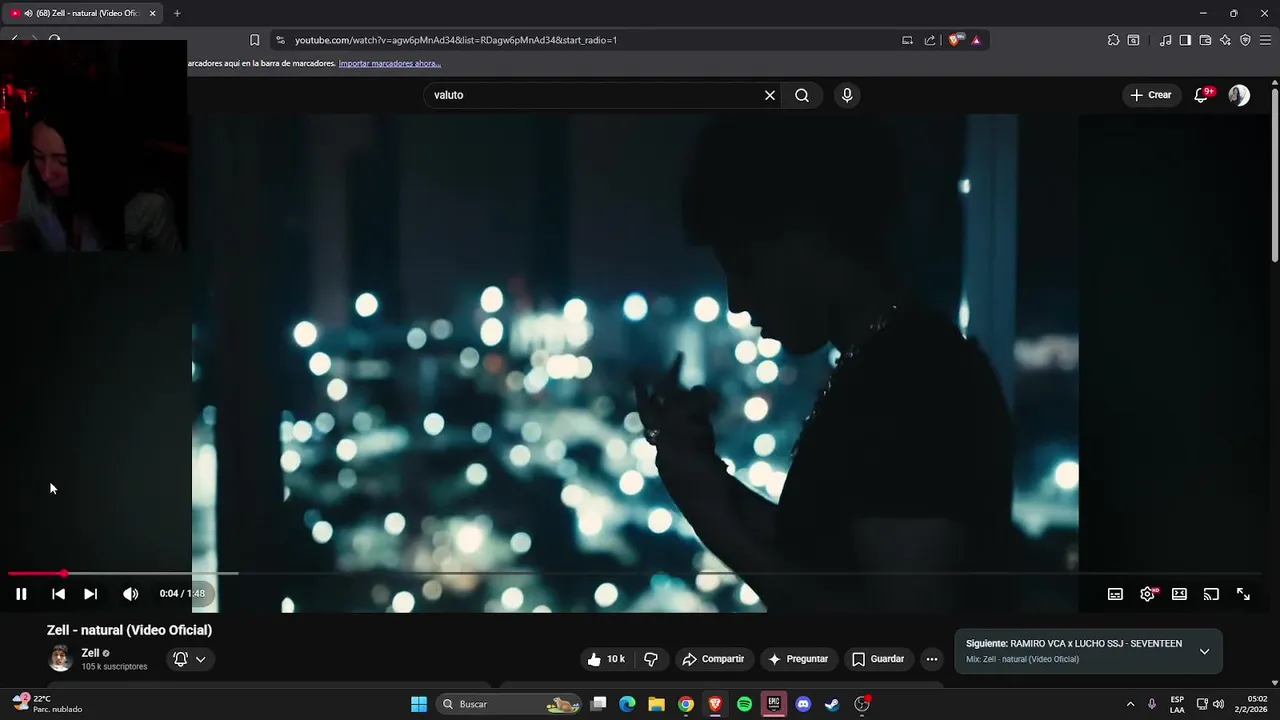Open more actions three-dot menu
This screenshot has width=1280, height=720.
click(x=932, y=659)
